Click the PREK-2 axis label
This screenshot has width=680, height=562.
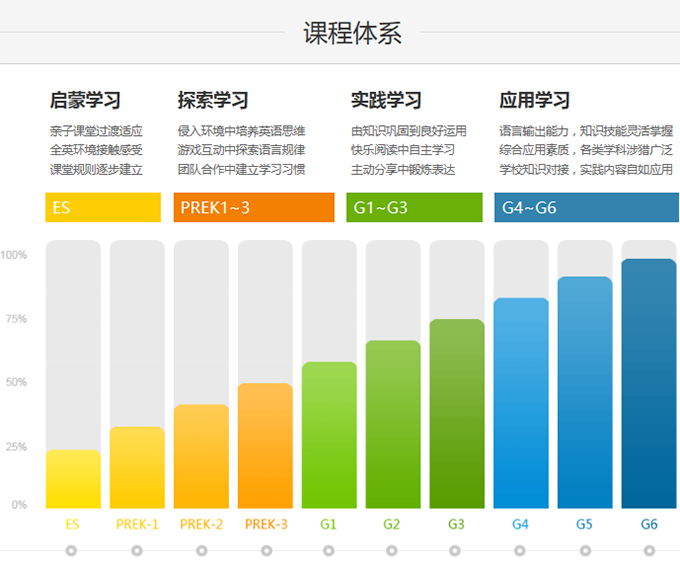201,524
